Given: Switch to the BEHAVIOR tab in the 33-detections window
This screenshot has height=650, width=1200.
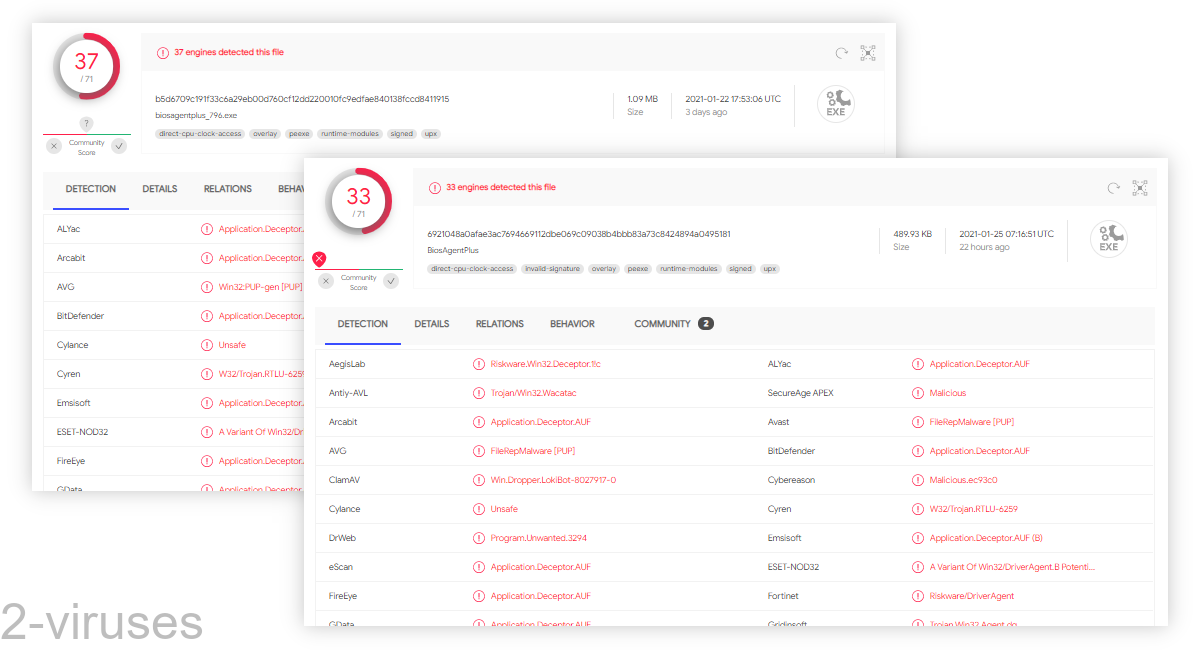Looking at the screenshot, I should point(572,324).
